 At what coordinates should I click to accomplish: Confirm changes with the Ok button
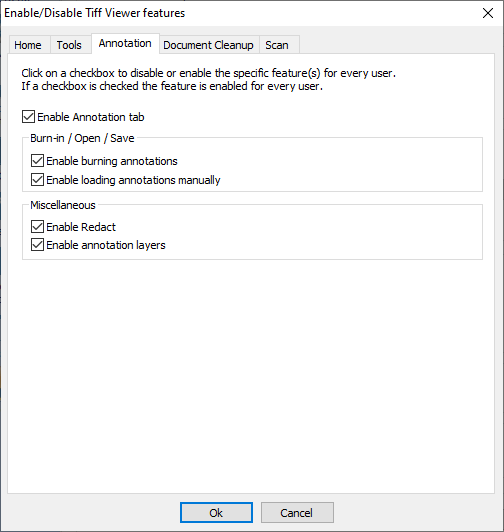pos(216,512)
